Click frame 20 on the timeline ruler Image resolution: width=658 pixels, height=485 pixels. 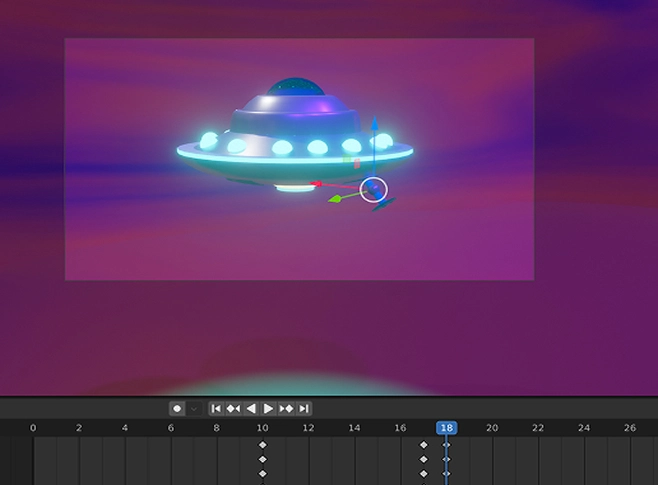coord(492,428)
